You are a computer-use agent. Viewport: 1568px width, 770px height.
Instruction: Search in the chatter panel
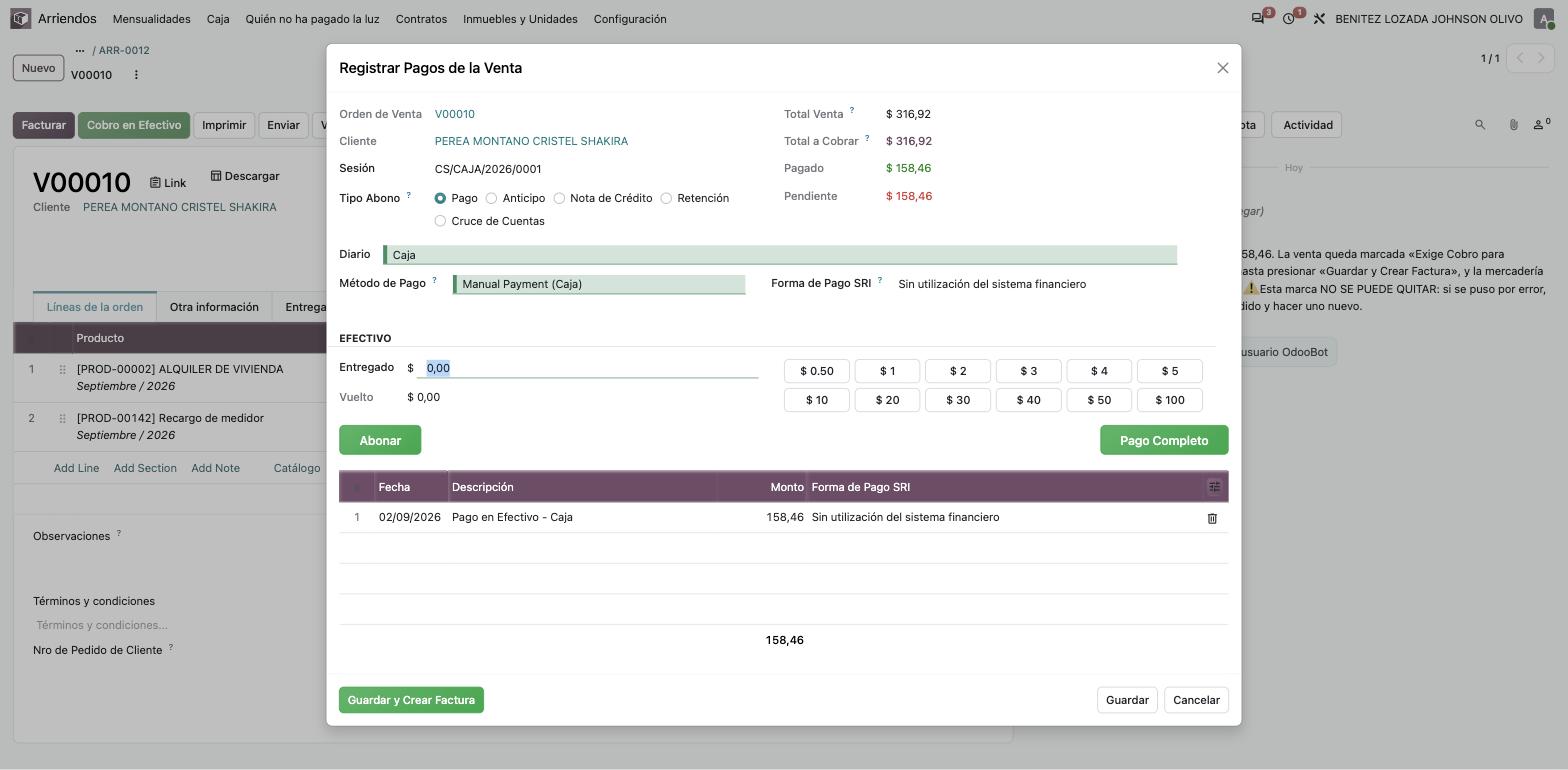tap(1480, 125)
